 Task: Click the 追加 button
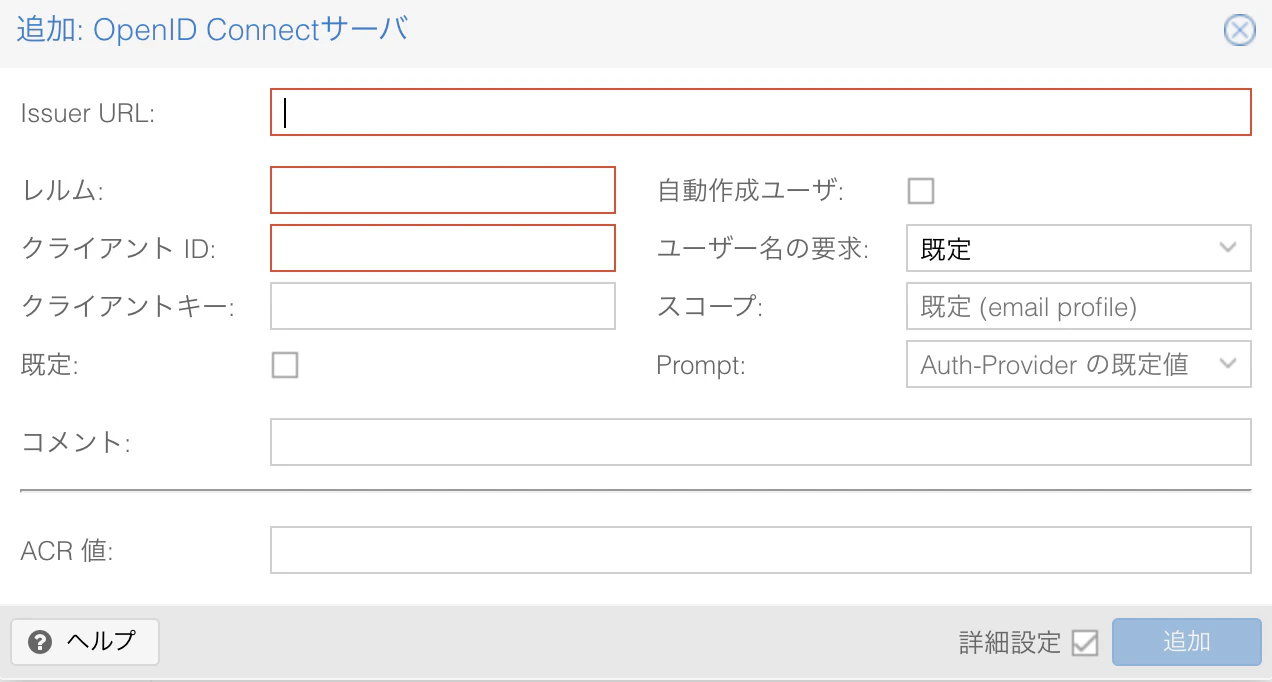tap(1187, 642)
